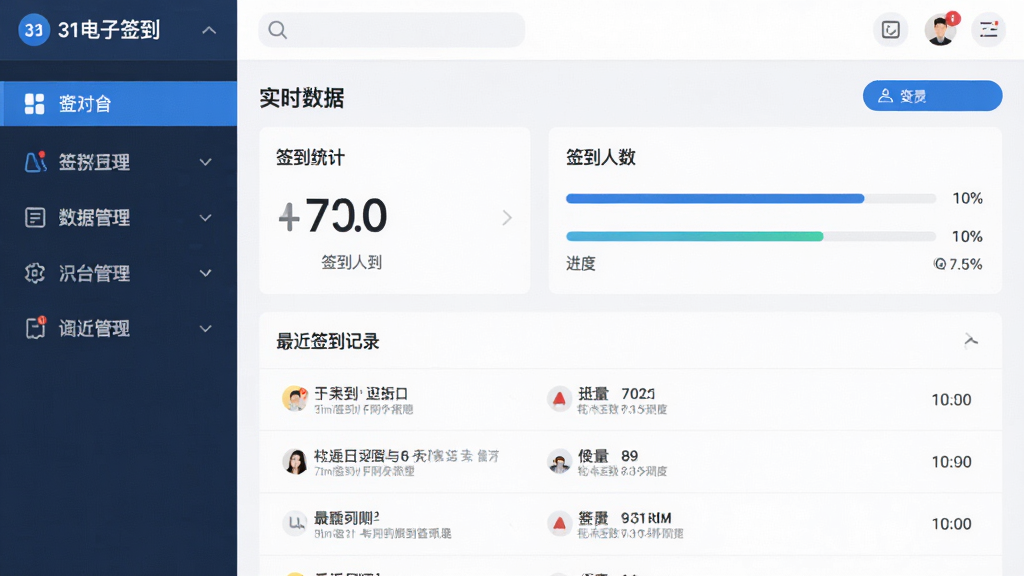This screenshot has height=576, width=1024.
Task: Click the 最近签到记录 heading
Action: [328, 342]
